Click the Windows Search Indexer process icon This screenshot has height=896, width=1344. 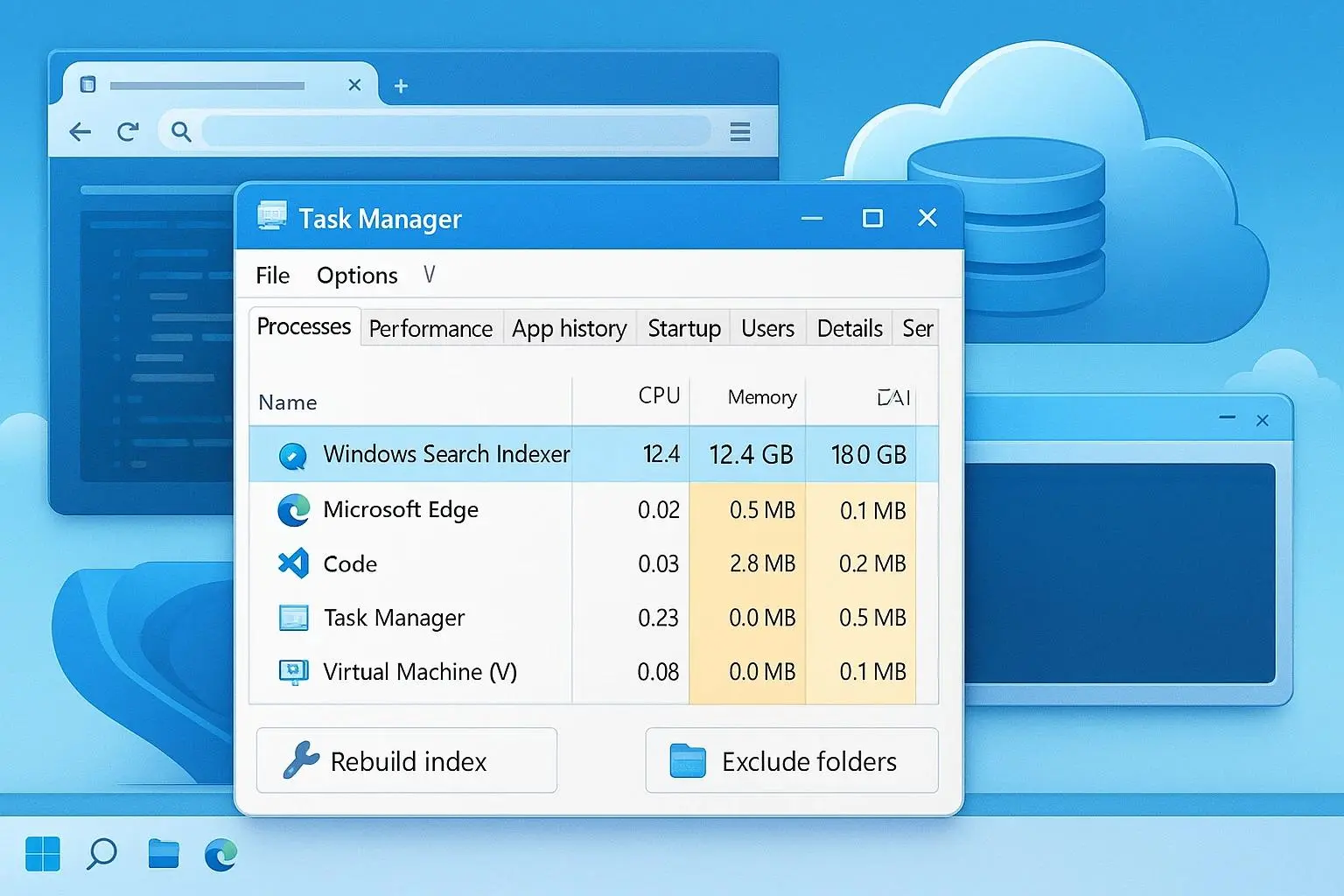click(x=292, y=456)
